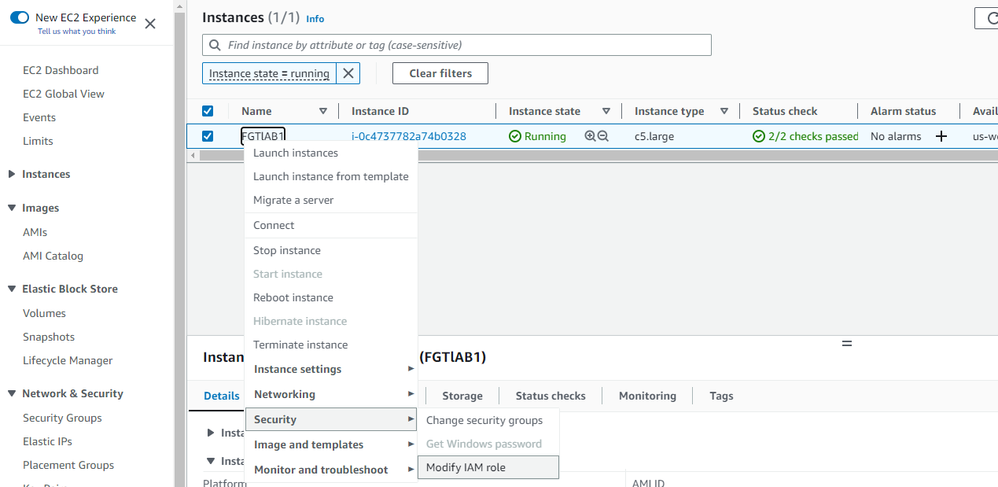998x487 pixels.
Task: Sort by Instance state column arrow
Action: [606, 111]
